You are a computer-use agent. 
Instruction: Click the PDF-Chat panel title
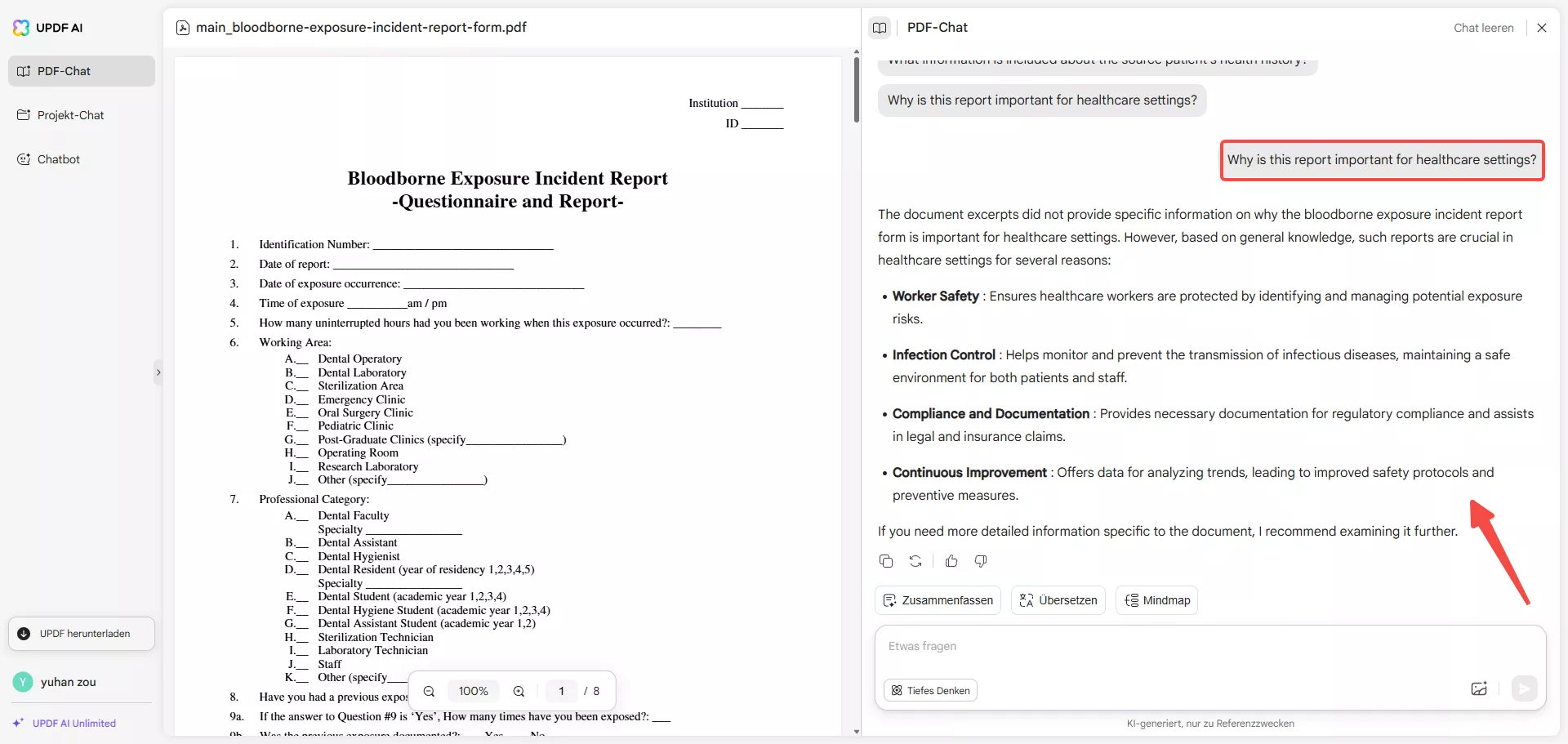[938, 28]
